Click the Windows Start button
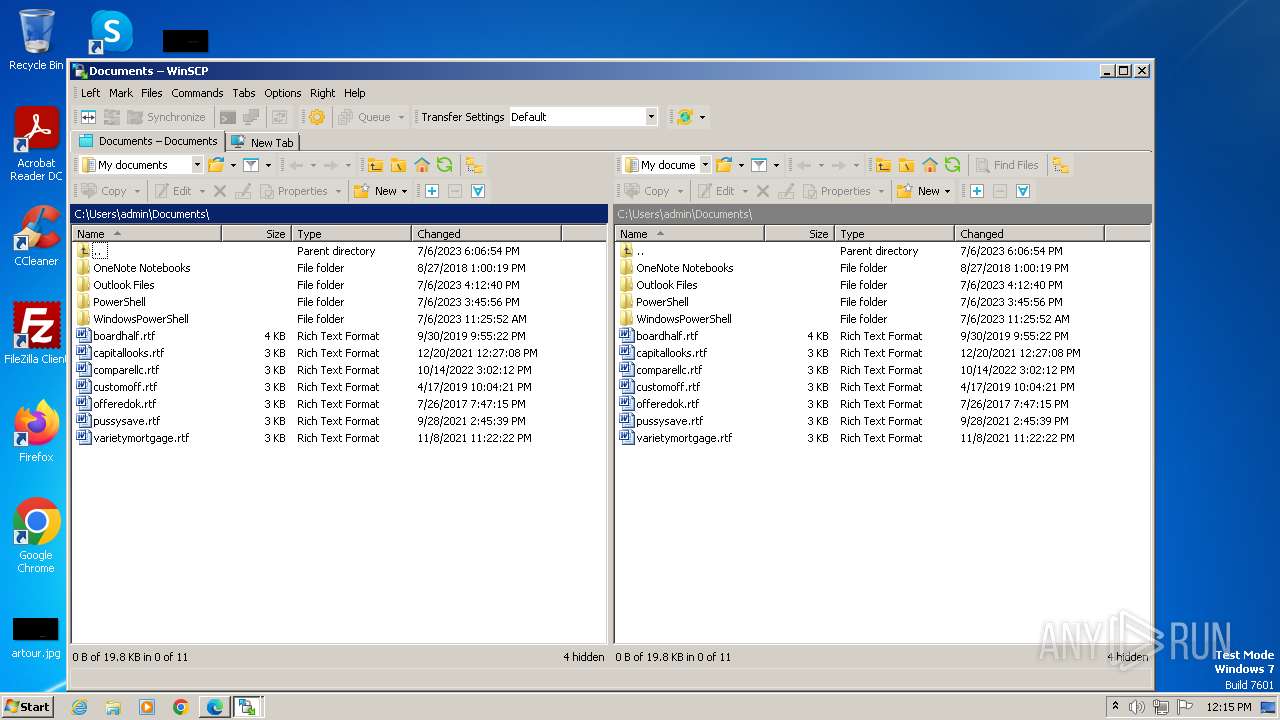The image size is (1280, 720). 27,706
